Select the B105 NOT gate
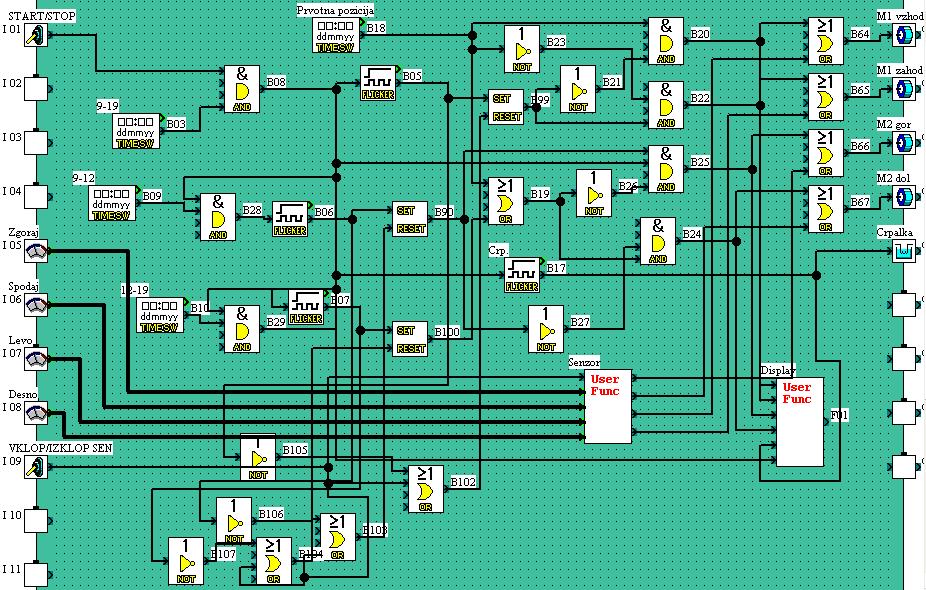 point(258,457)
